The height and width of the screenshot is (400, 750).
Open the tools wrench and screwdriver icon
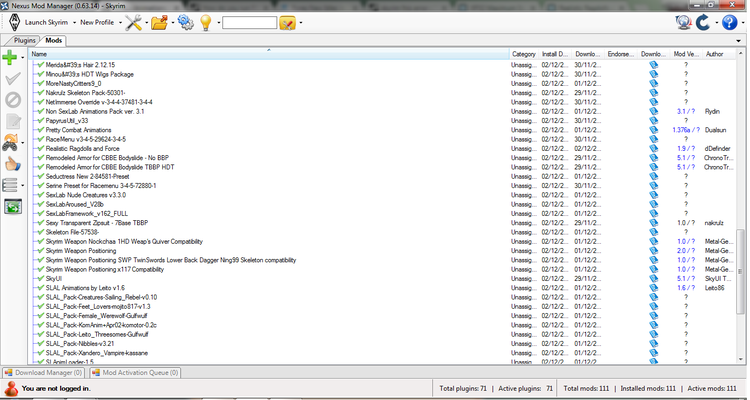click(133, 22)
